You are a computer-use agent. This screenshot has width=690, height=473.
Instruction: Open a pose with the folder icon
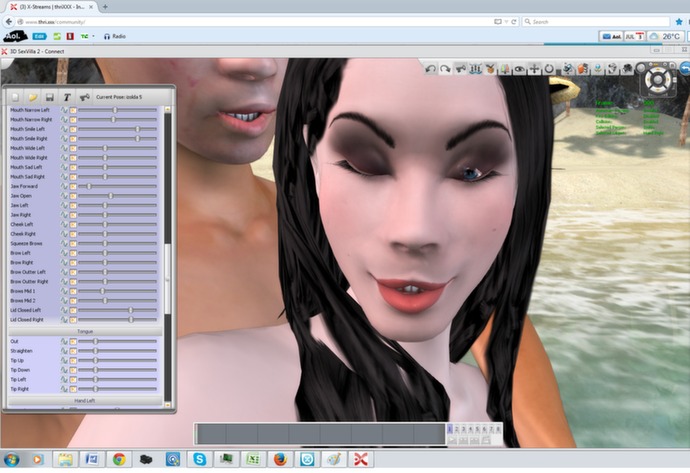click(33, 97)
